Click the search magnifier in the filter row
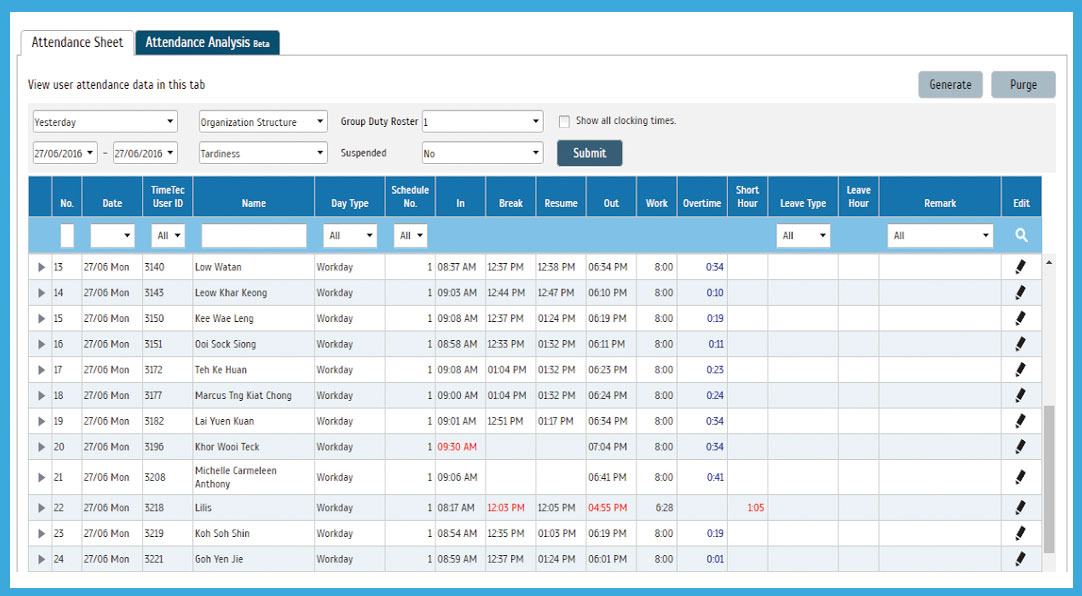 pos(1020,236)
